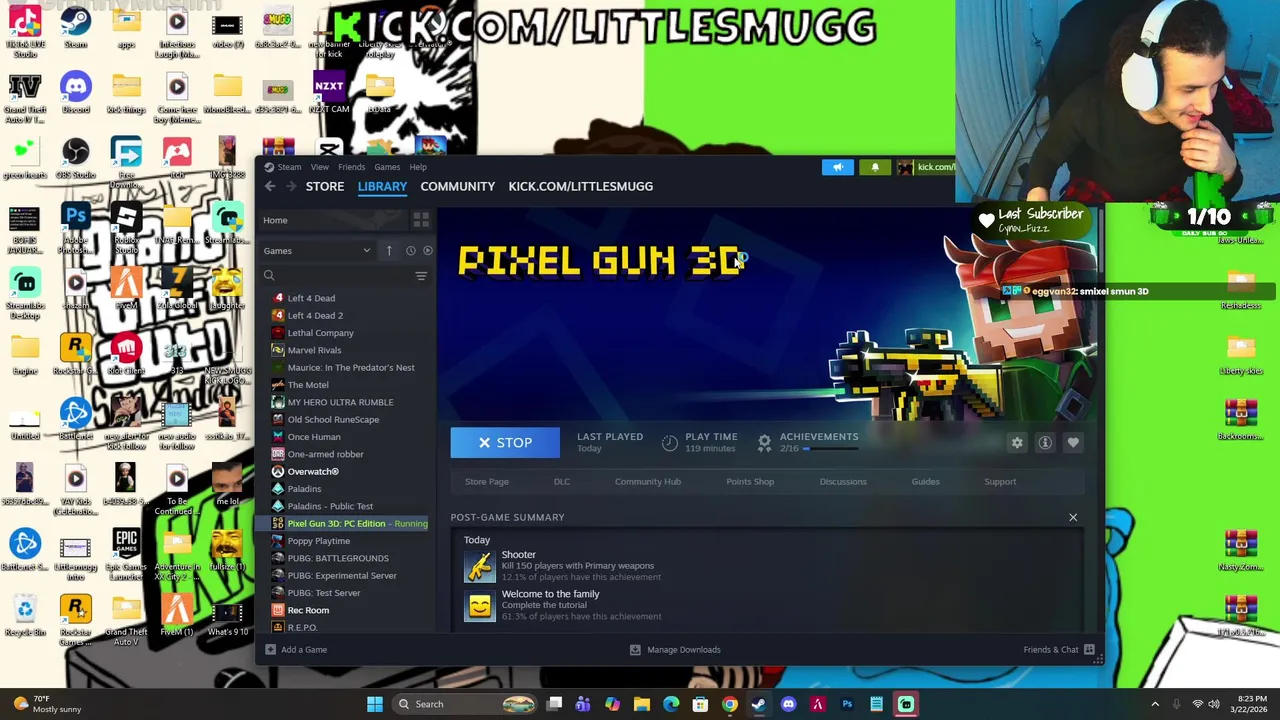Open Discord desktop shortcut

75,92
